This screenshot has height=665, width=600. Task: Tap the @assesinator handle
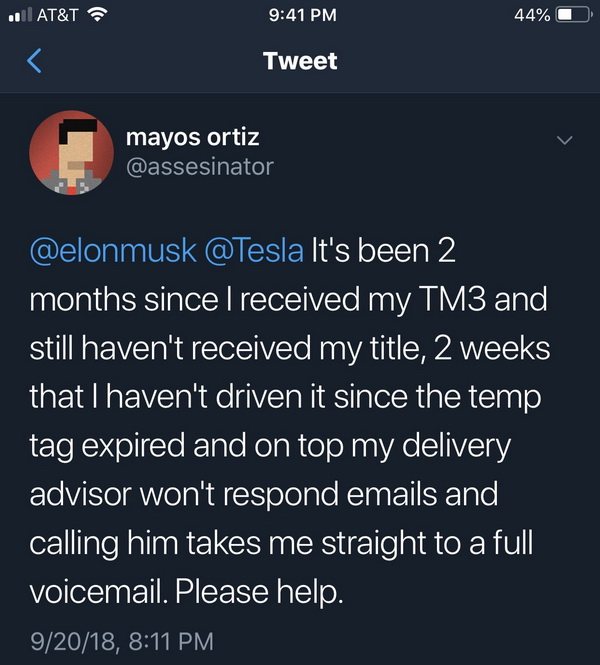[x=200, y=167]
